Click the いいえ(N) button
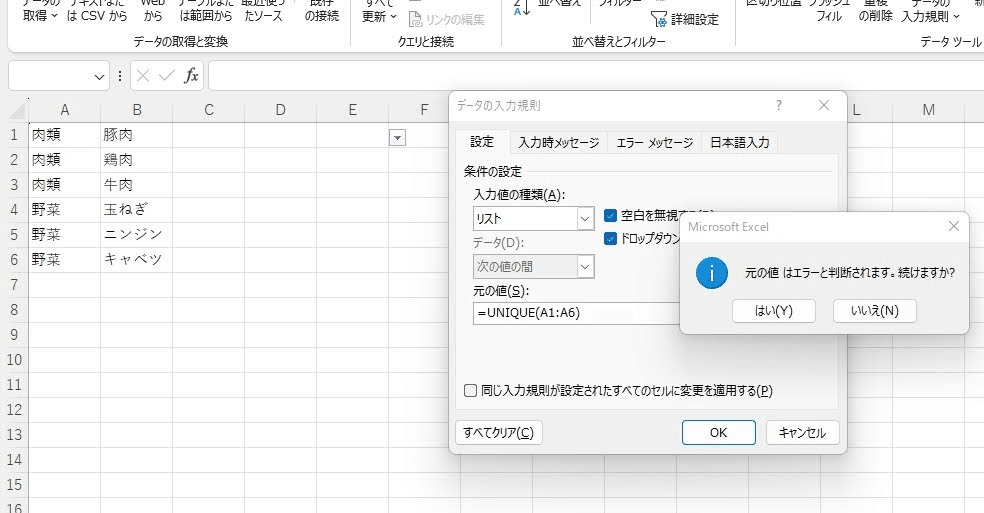 (x=875, y=311)
